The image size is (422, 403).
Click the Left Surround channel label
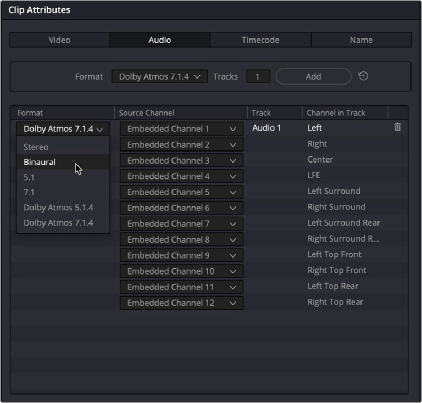[x=334, y=191]
